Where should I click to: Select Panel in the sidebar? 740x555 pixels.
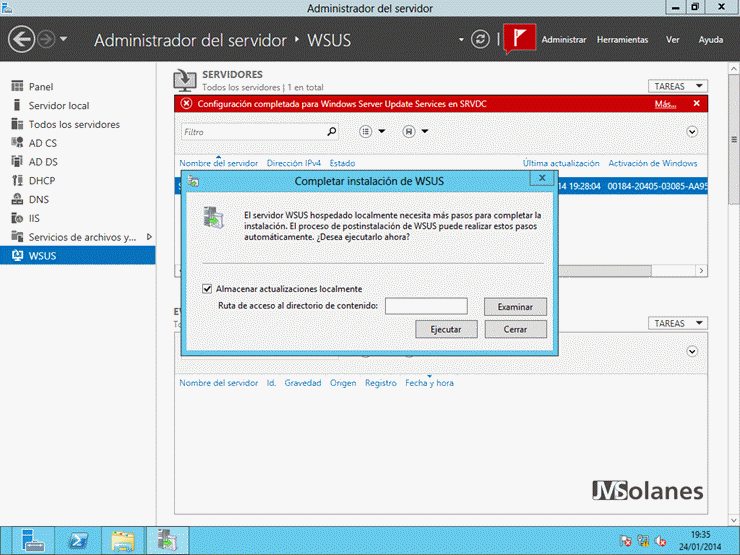coord(78,86)
